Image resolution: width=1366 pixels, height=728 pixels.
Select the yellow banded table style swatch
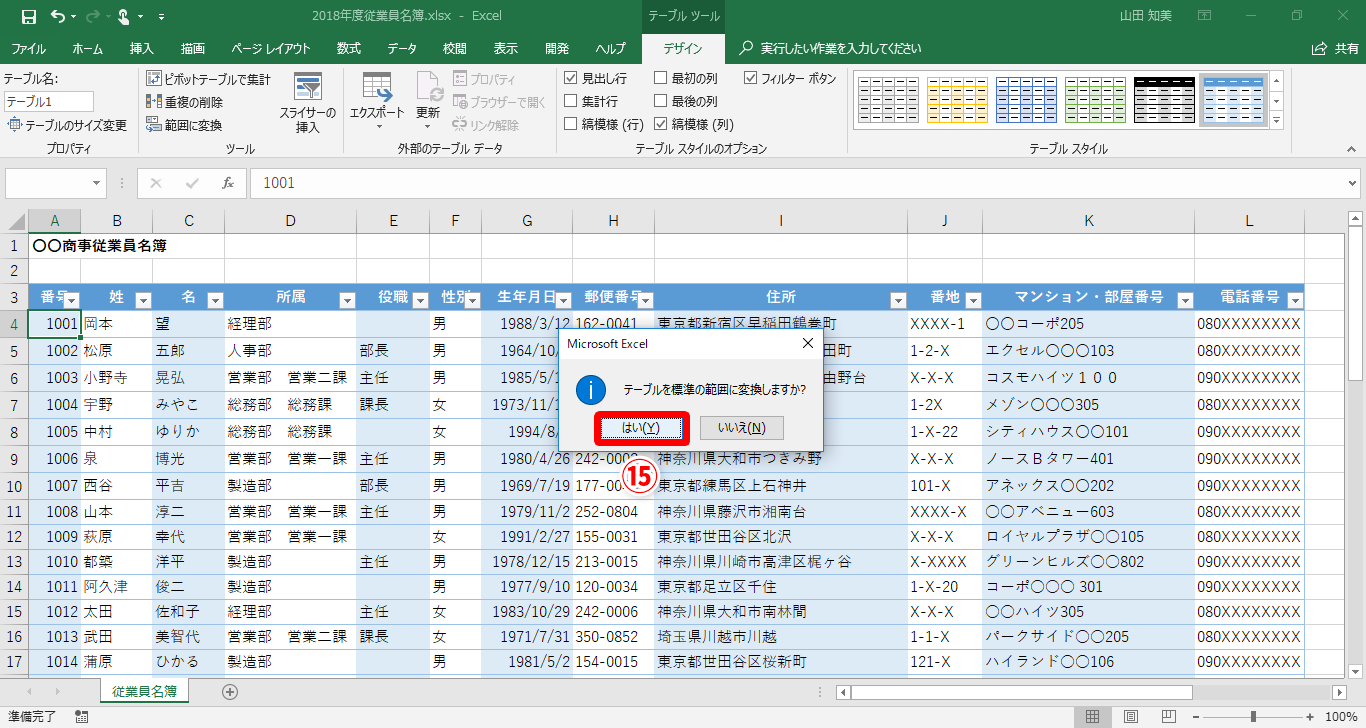click(957, 101)
